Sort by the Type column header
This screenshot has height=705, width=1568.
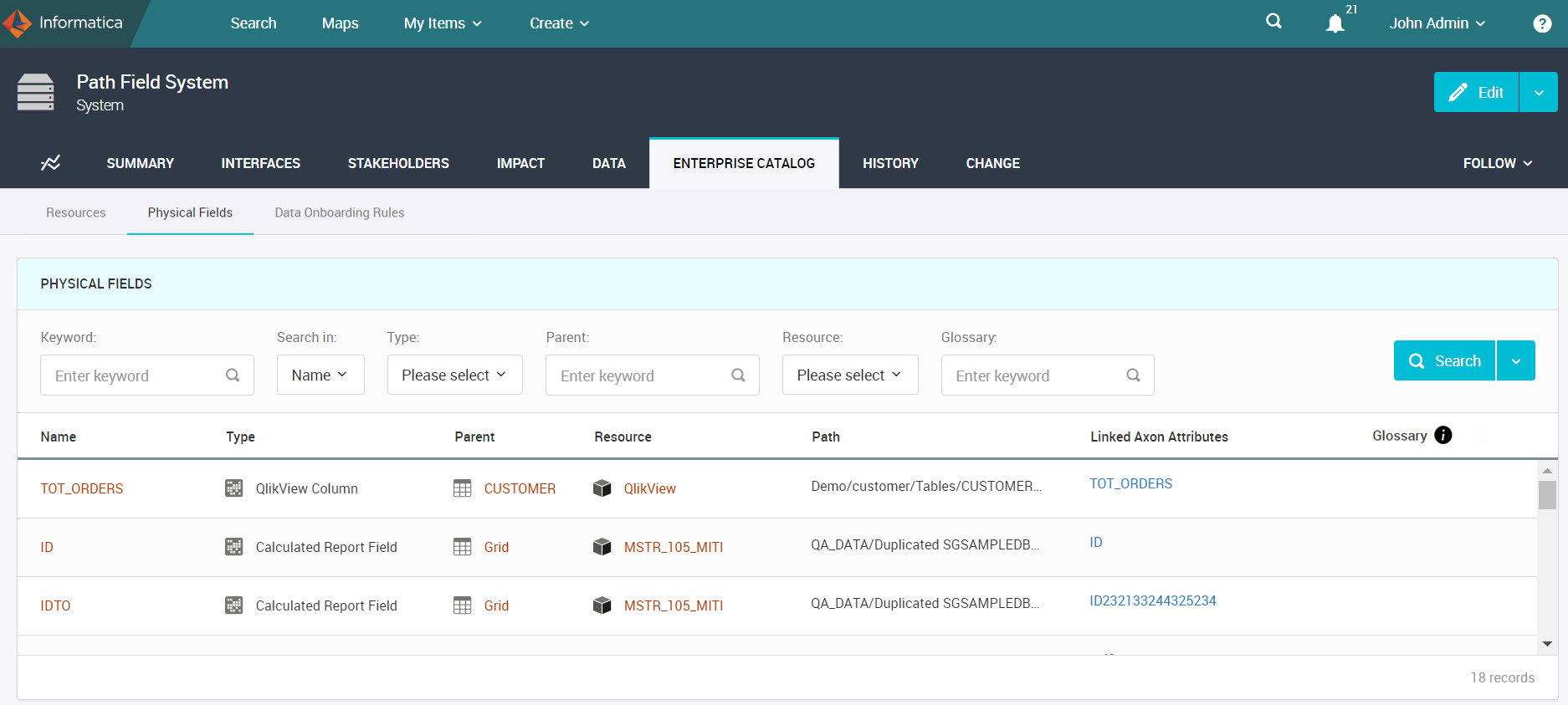[x=241, y=437]
